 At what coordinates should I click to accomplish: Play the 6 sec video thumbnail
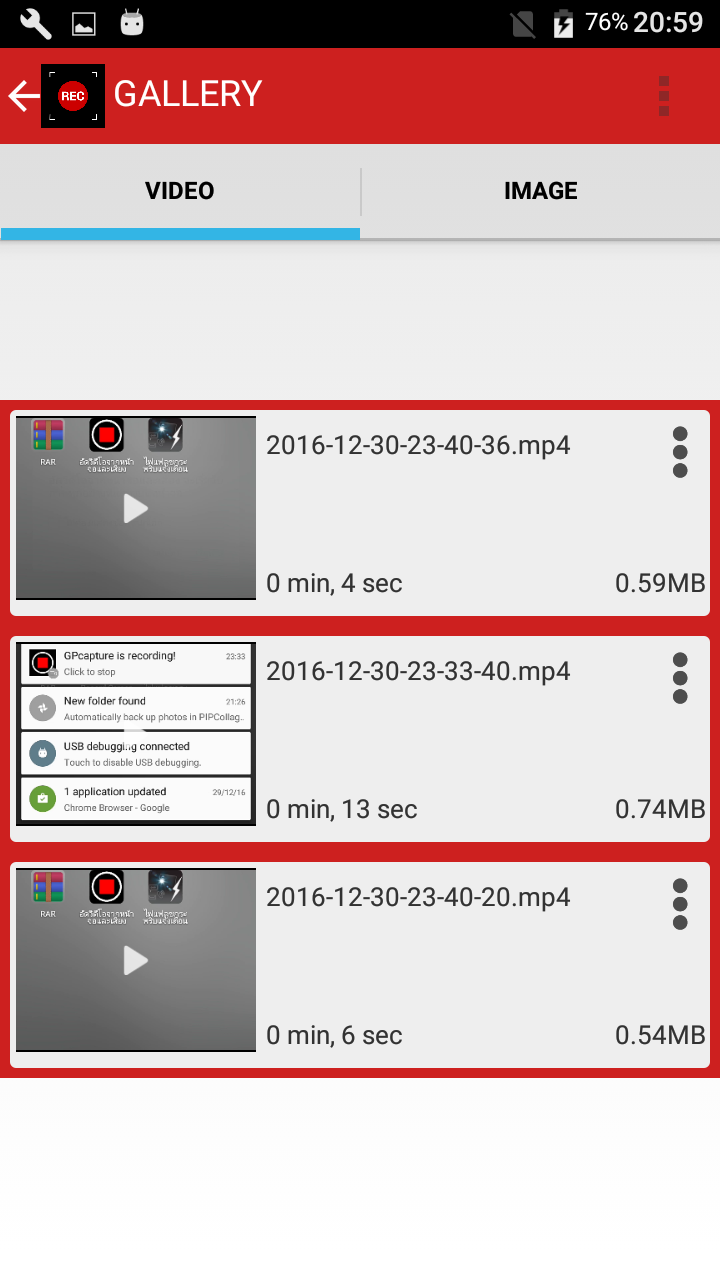coord(136,960)
